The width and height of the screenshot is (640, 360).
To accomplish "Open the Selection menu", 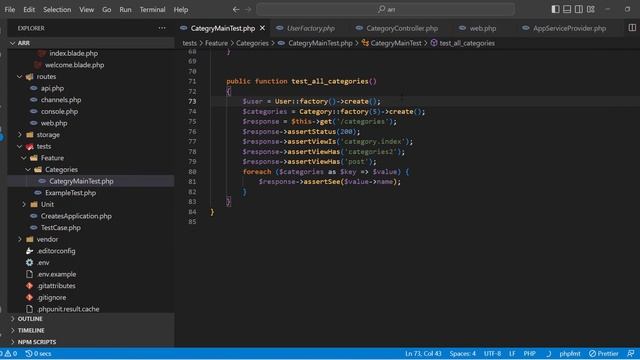I will tap(57, 9).
